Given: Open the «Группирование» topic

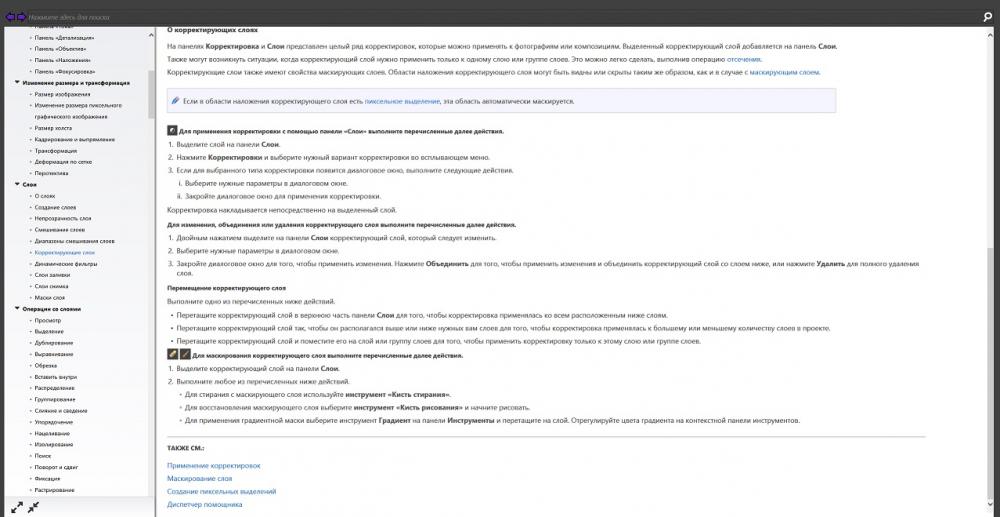Looking at the screenshot, I should pos(55,399).
